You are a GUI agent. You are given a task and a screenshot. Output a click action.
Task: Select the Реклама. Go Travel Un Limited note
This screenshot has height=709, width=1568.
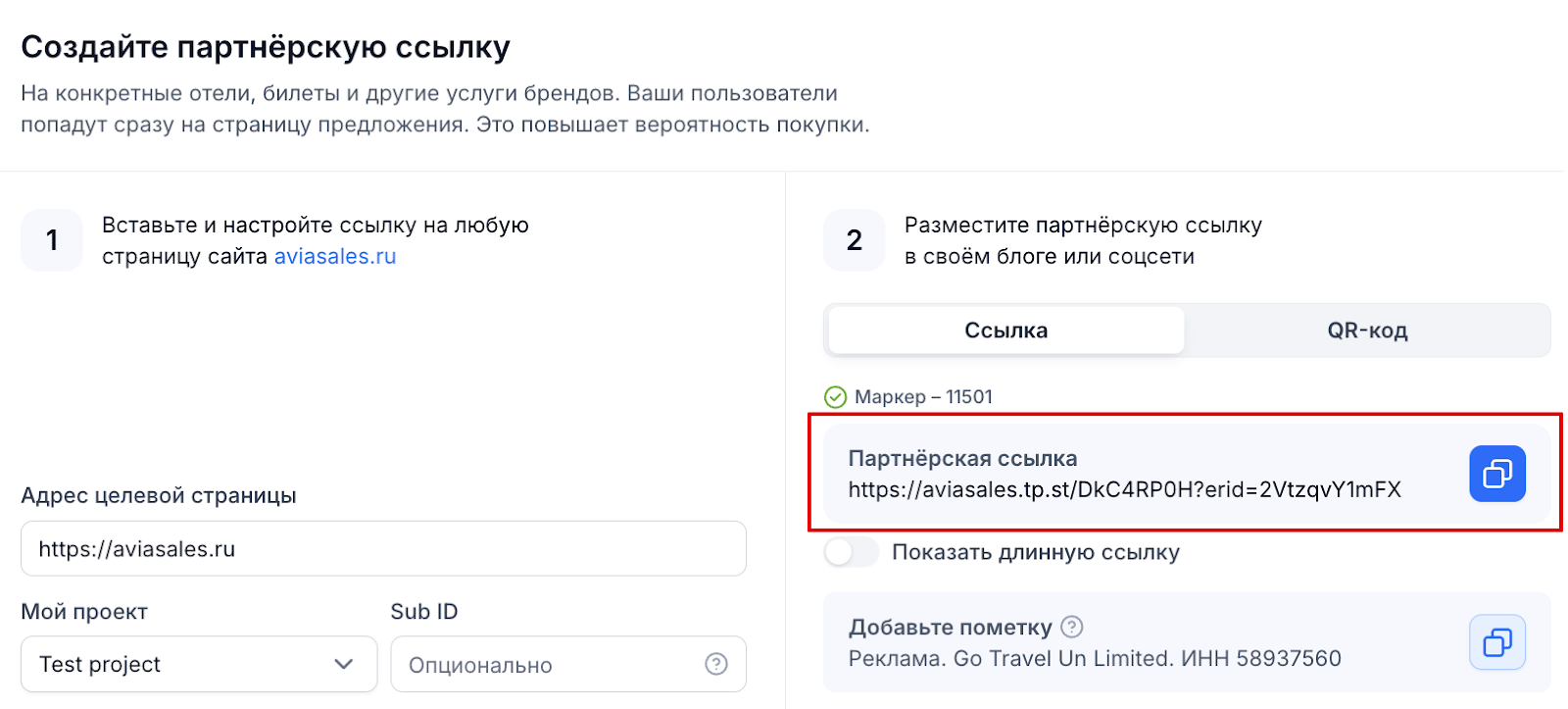[x=1095, y=658]
